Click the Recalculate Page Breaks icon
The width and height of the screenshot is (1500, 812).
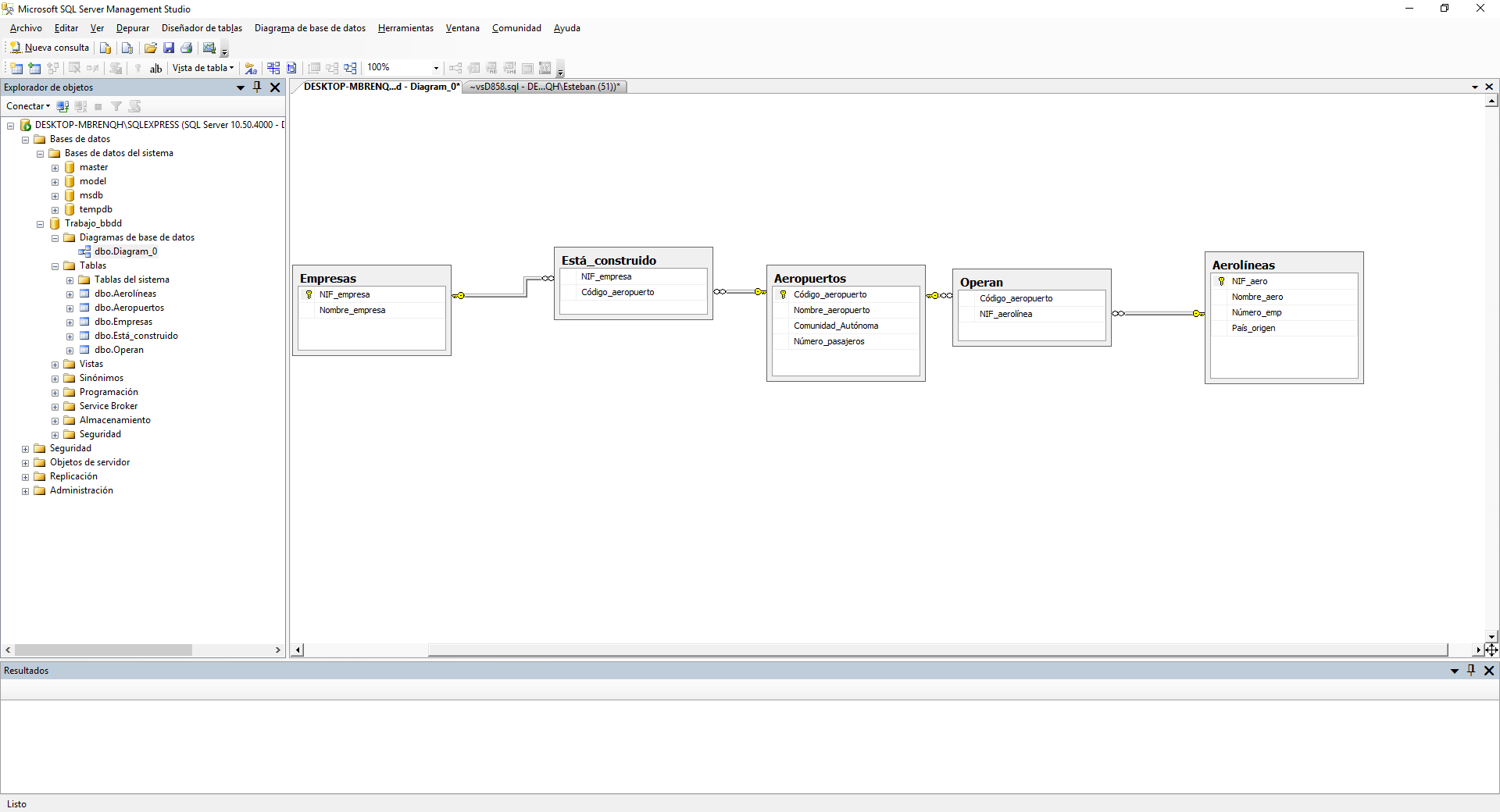291,68
